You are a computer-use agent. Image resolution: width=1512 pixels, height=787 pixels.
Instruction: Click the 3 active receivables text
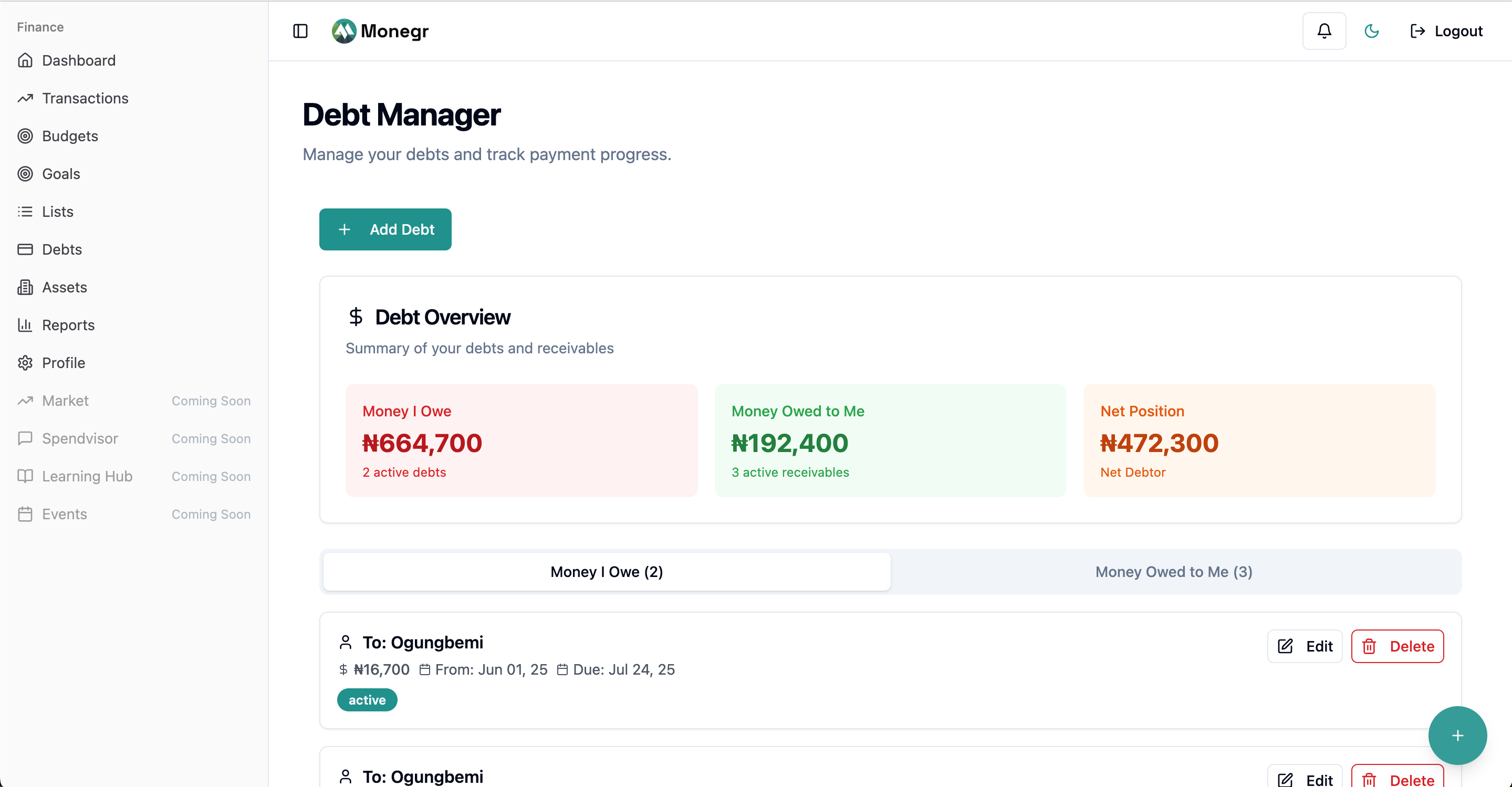point(790,473)
